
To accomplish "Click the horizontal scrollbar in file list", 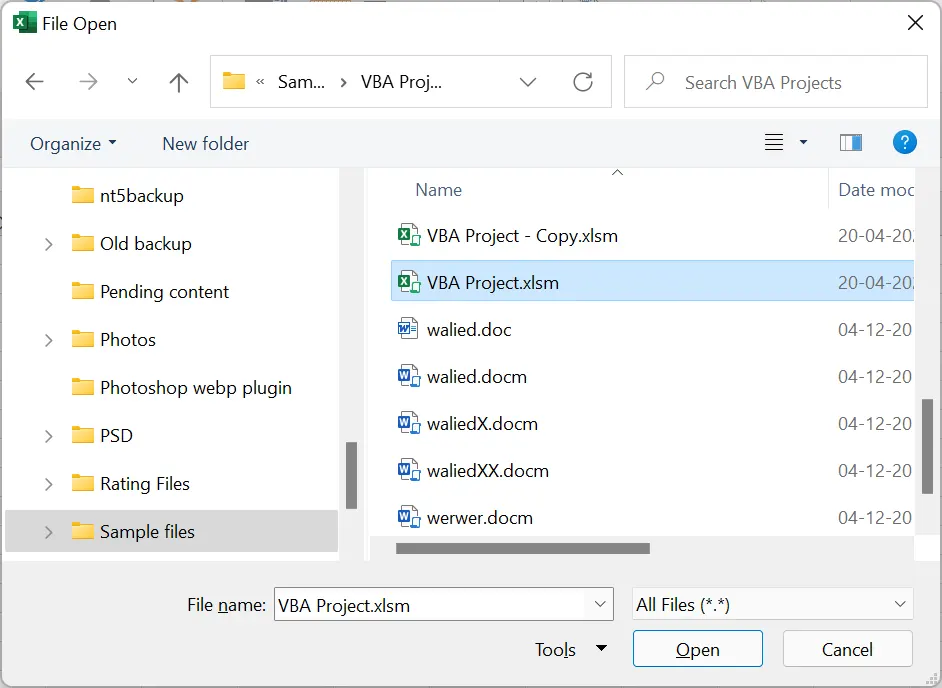I will tap(522, 548).
